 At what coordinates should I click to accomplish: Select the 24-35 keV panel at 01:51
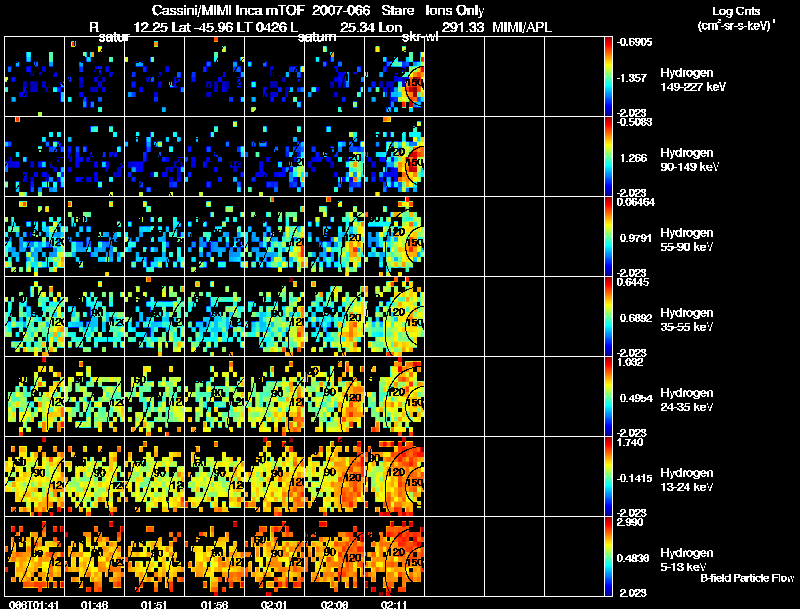tap(155, 397)
